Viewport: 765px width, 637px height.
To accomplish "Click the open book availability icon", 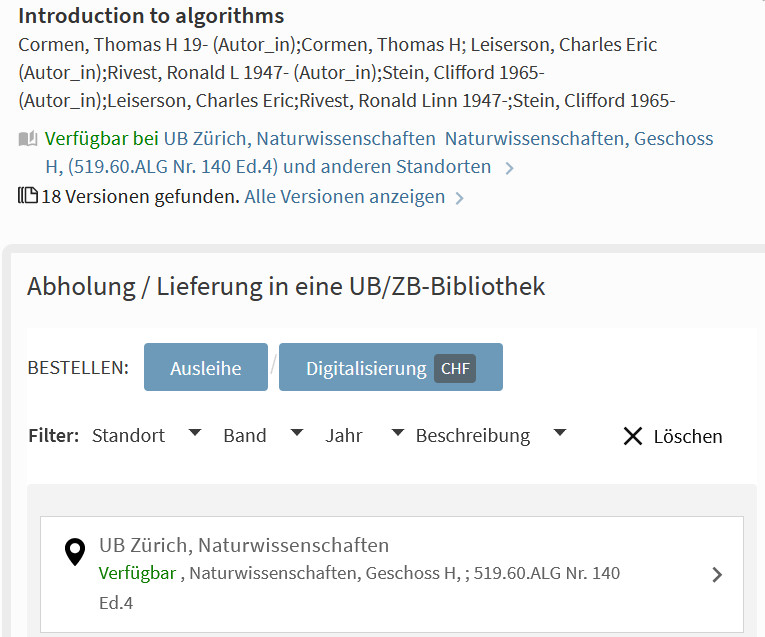I will (28, 139).
